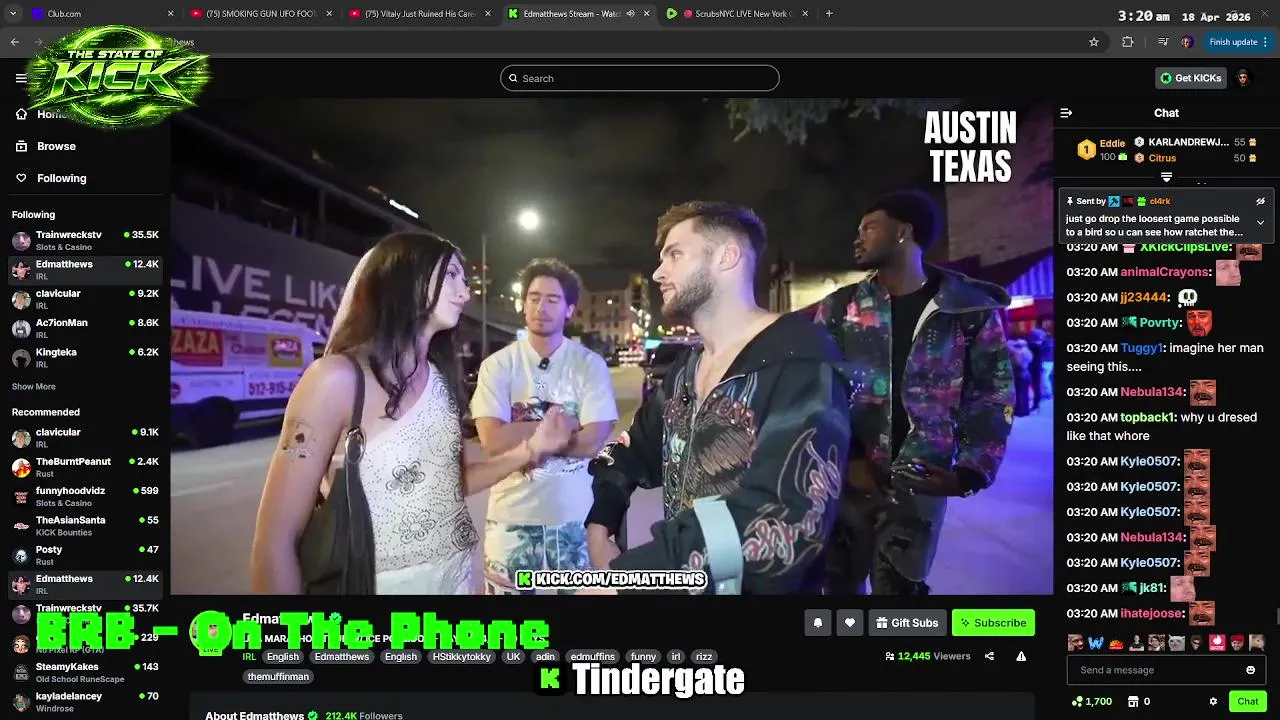Select the adin tag
The height and width of the screenshot is (720, 1280).
coord(545,657)
